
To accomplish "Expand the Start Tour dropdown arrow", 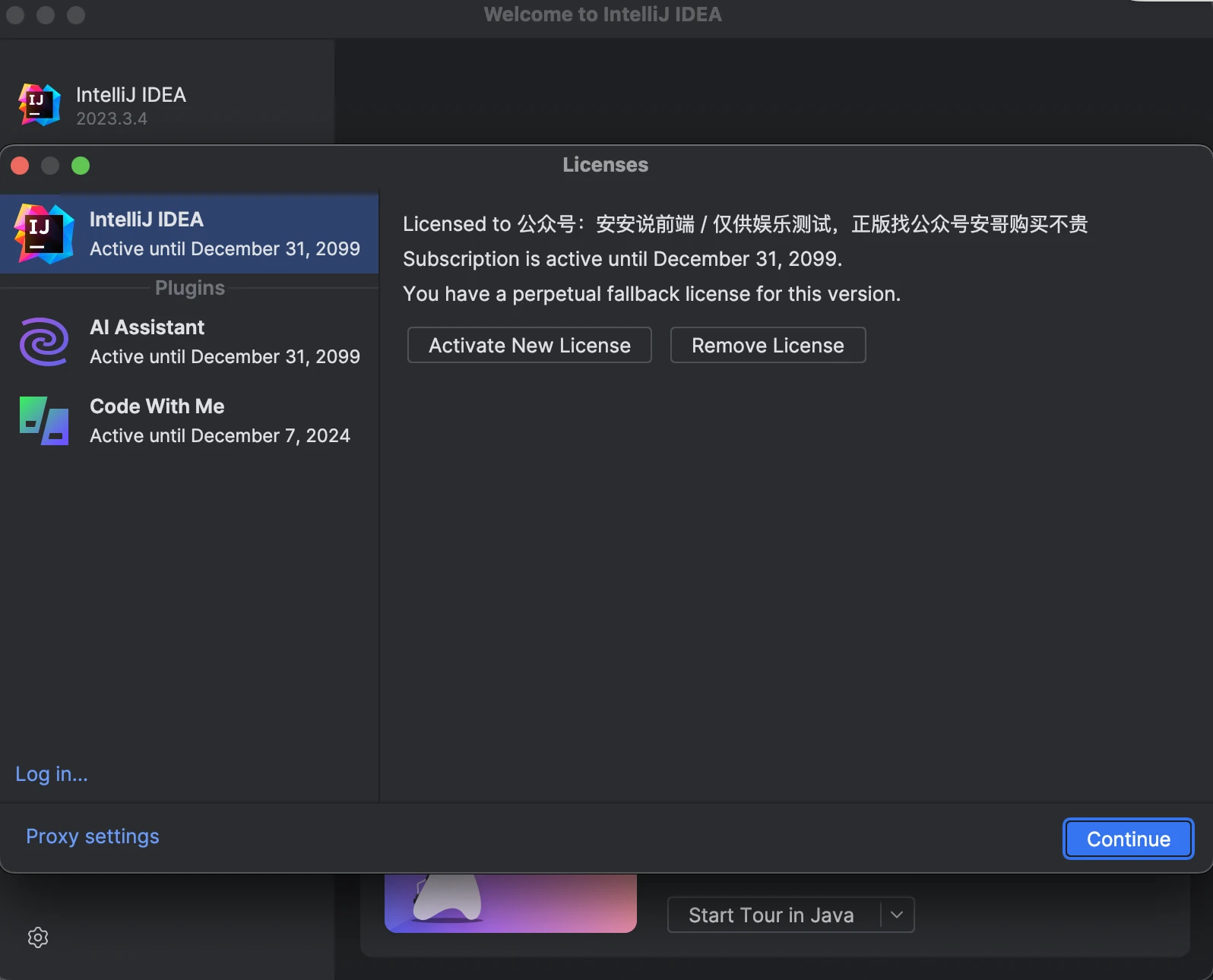I will (897, 915).
